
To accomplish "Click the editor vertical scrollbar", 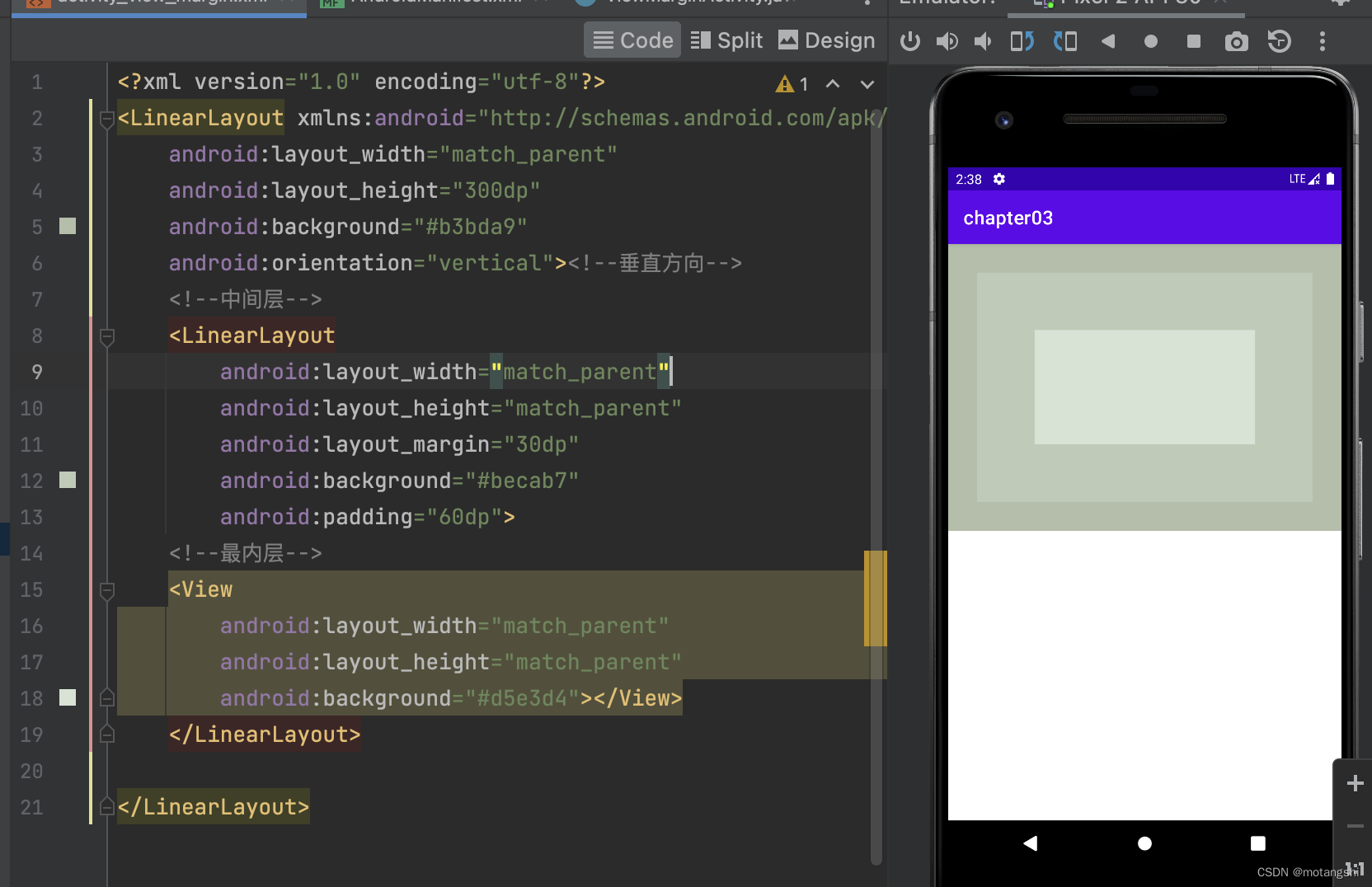I will click(x=876, y=486).
